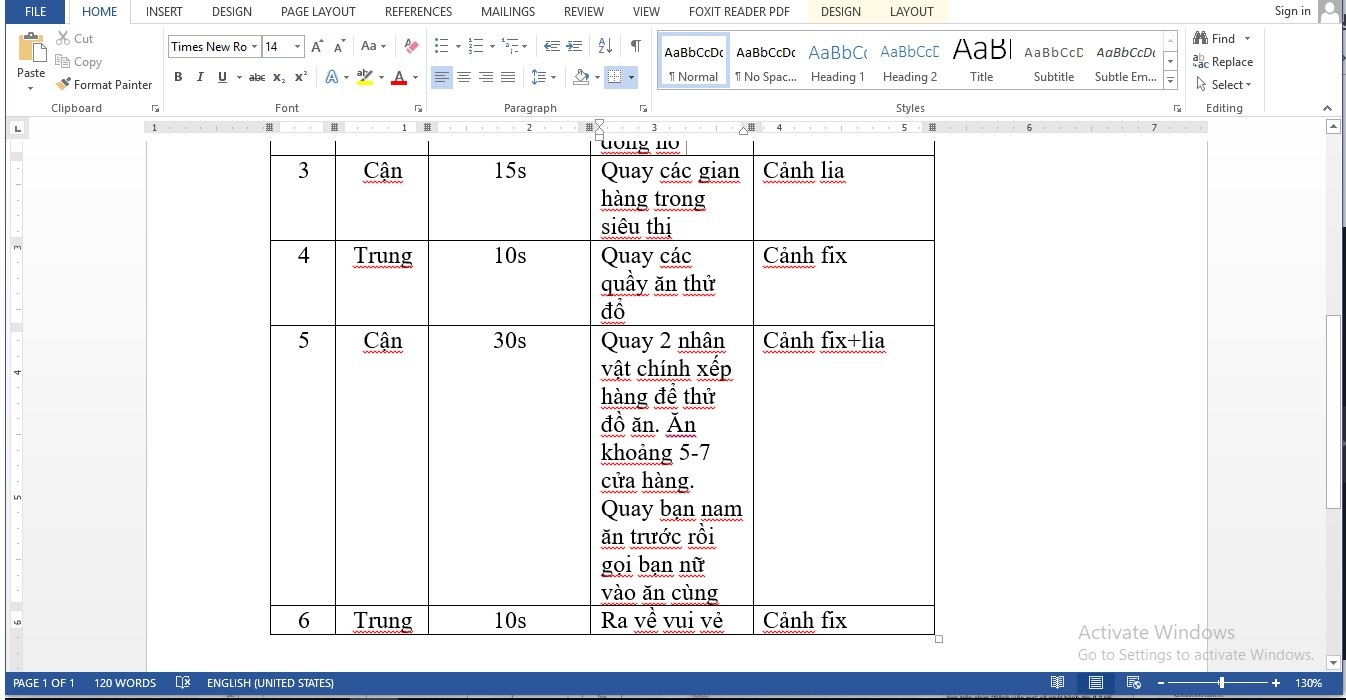This screenshot has height=700, width=1346.
Task: Copy the selection to clipboard
Action: pyautogui.click(x=79, y=61)
